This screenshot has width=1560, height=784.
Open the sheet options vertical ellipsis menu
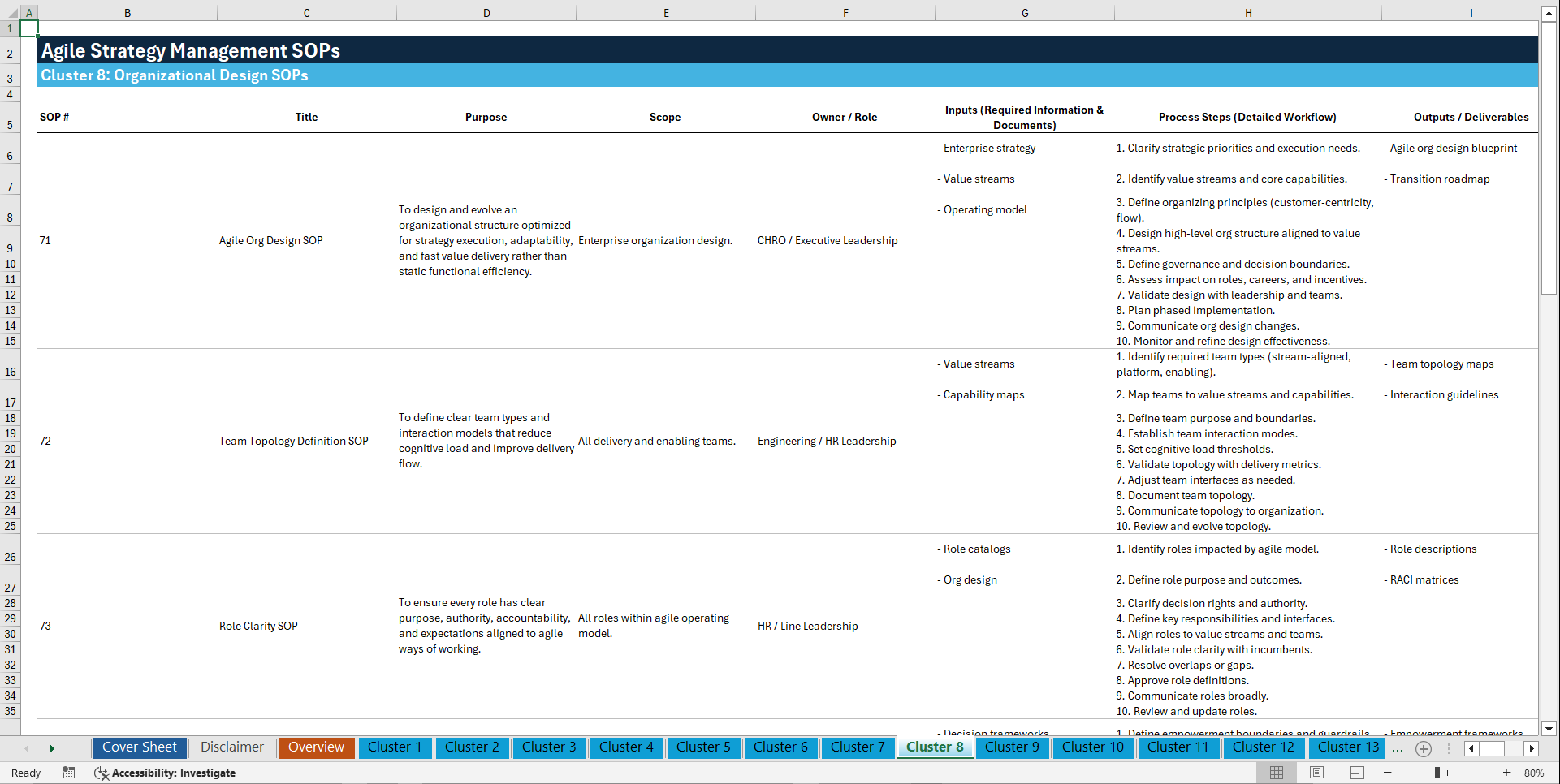click(x=1450, y=748)
